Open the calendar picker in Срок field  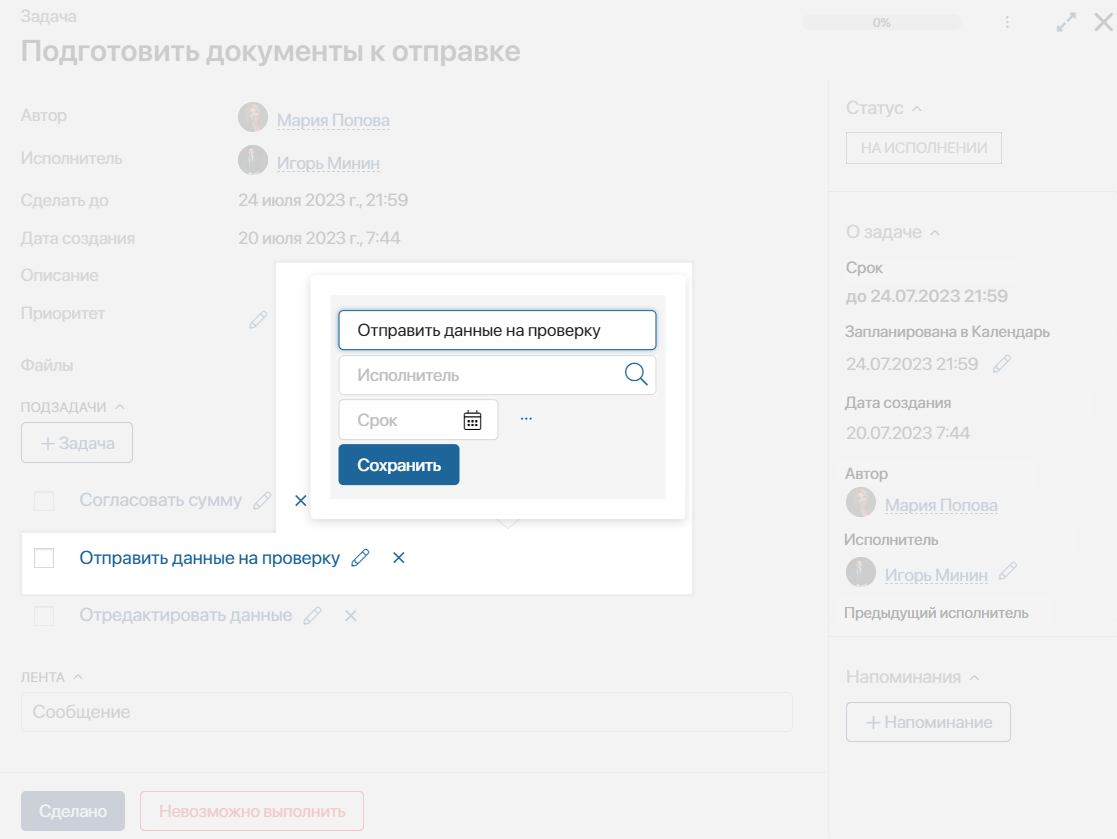(472, 420)
